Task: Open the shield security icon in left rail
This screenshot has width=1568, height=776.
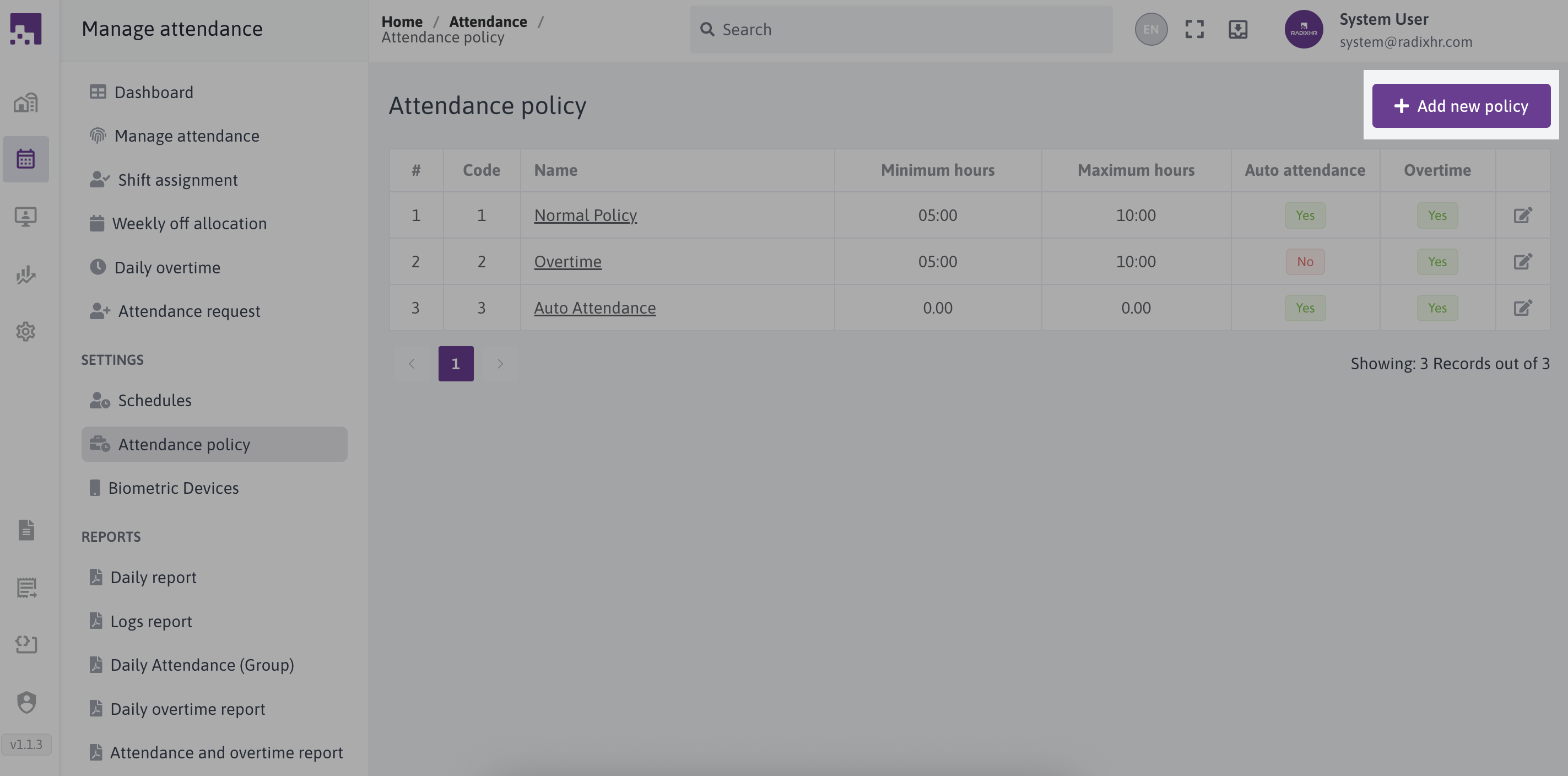Action: (x=25, y=702)
